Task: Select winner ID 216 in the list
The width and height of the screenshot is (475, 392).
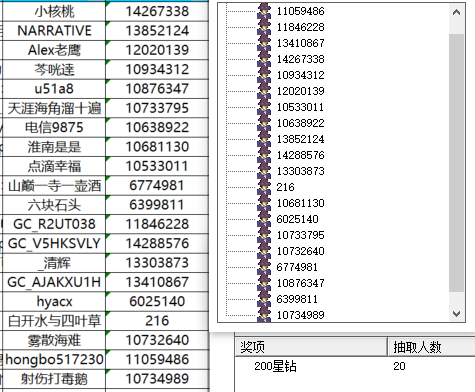Action: coord(285,187)
